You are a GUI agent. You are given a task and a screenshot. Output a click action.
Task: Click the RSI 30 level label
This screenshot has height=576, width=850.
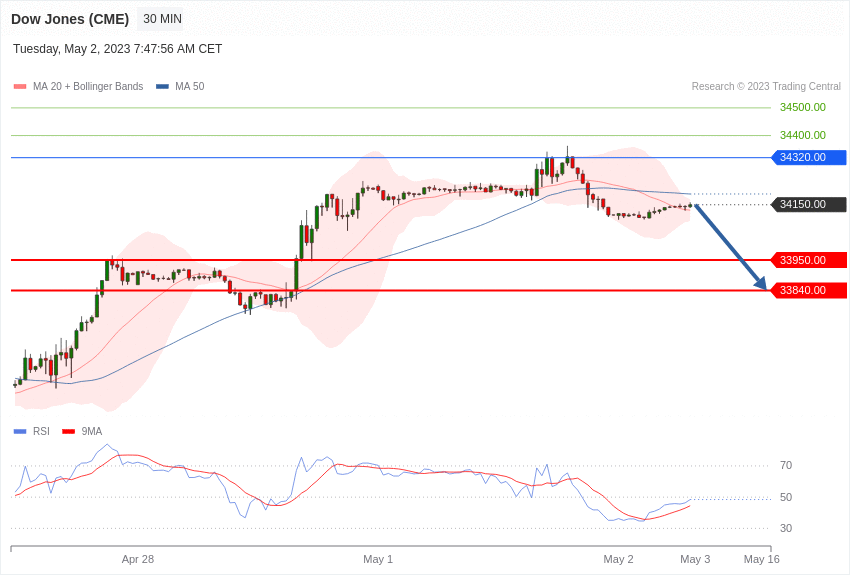(x=786, y=528)
